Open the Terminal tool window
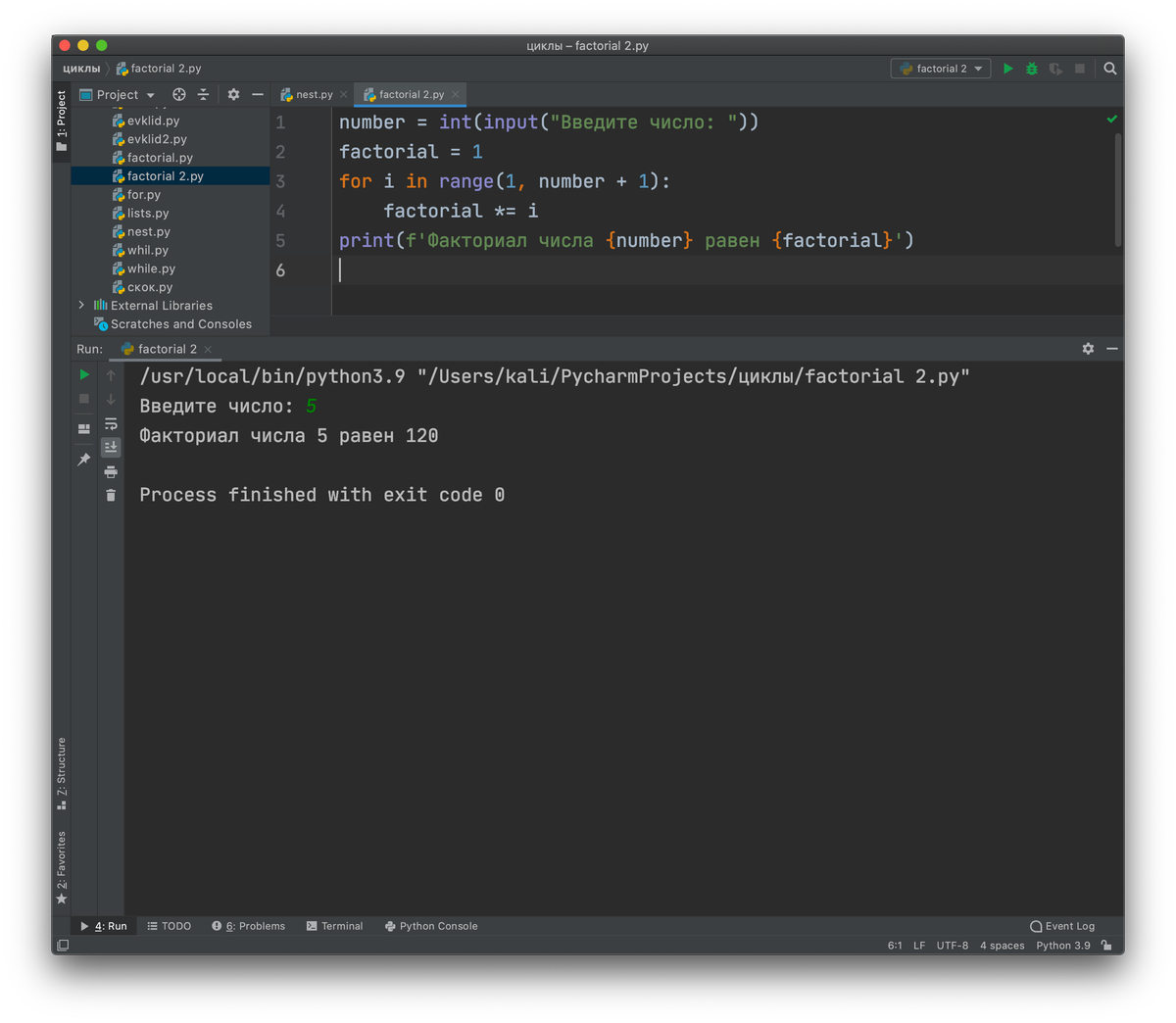 click(x=334, y=926)
